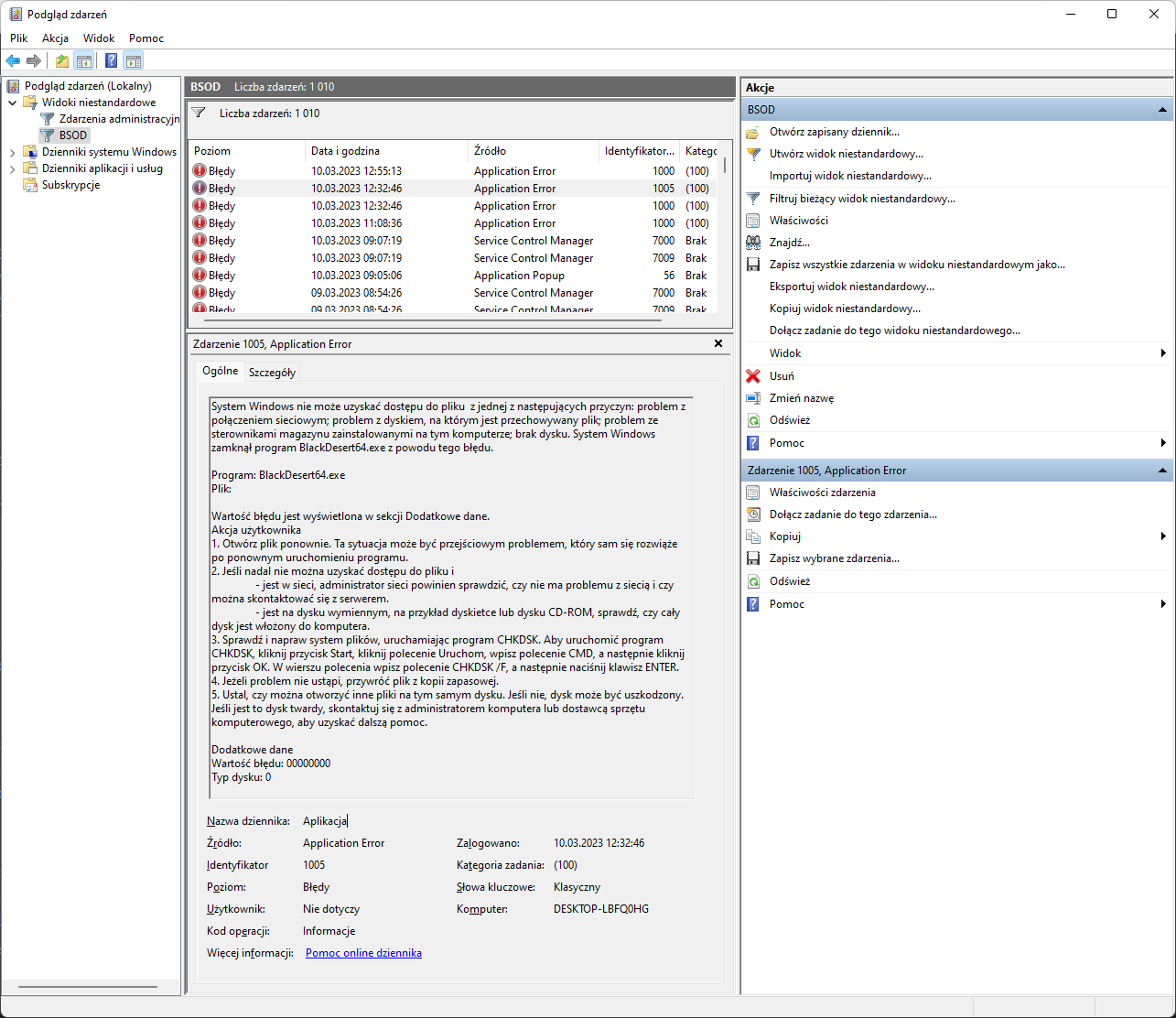Collapse the 'Widoki niestandardowe' tree node
1176x1018 pixels.
(x=13, y=103)
